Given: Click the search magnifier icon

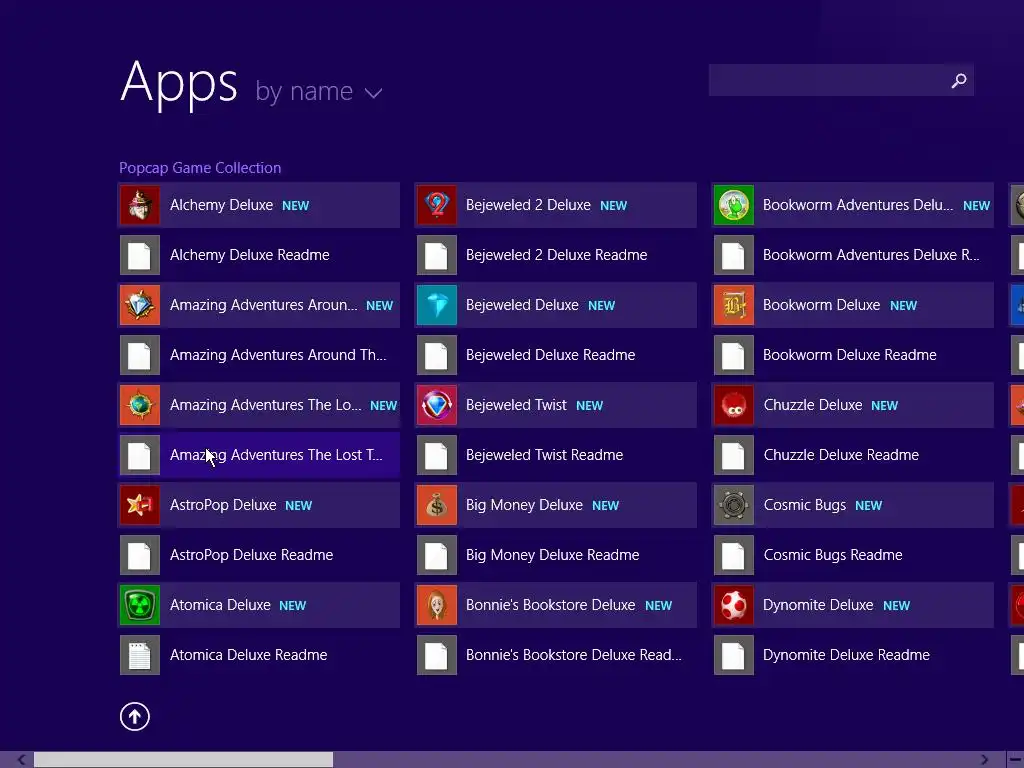Looking at the screenshot, I should pos(959,80).
